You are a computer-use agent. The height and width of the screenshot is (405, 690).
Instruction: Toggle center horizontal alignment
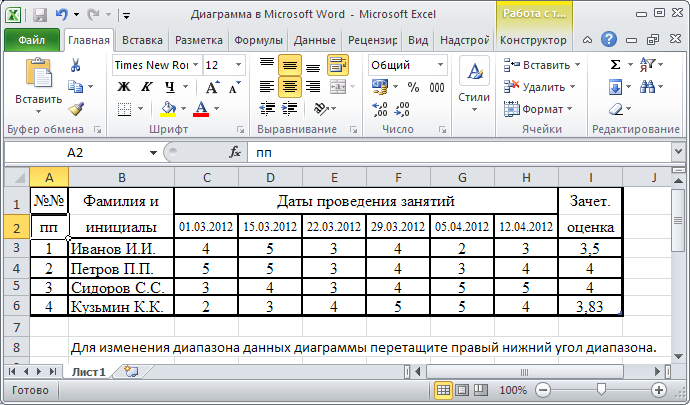pyautogui.click(x=289, y=86)
